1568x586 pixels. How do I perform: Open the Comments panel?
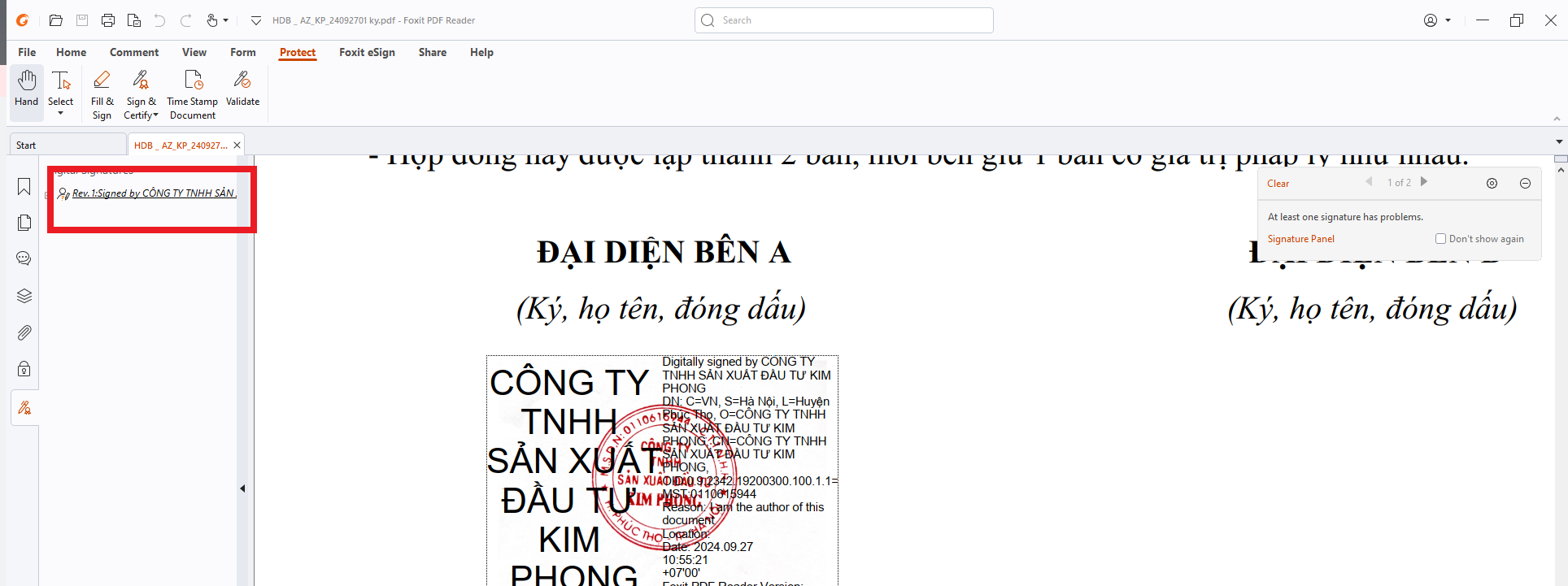click(x=24, y=258)
